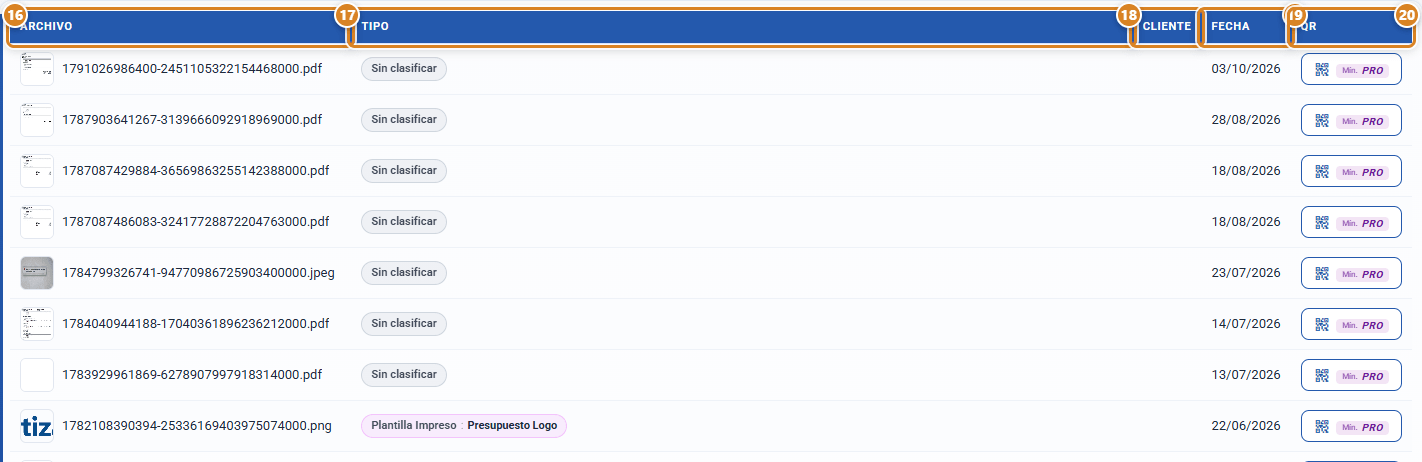Click 'Sin clasificar' tag of 1787087429884 file

(x=404, y=170)
